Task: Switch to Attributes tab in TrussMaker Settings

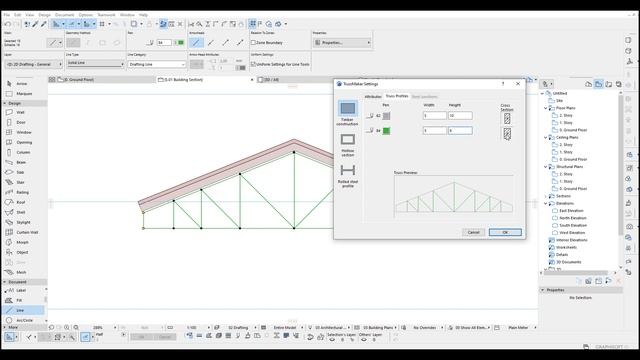Action: point(373,97)
